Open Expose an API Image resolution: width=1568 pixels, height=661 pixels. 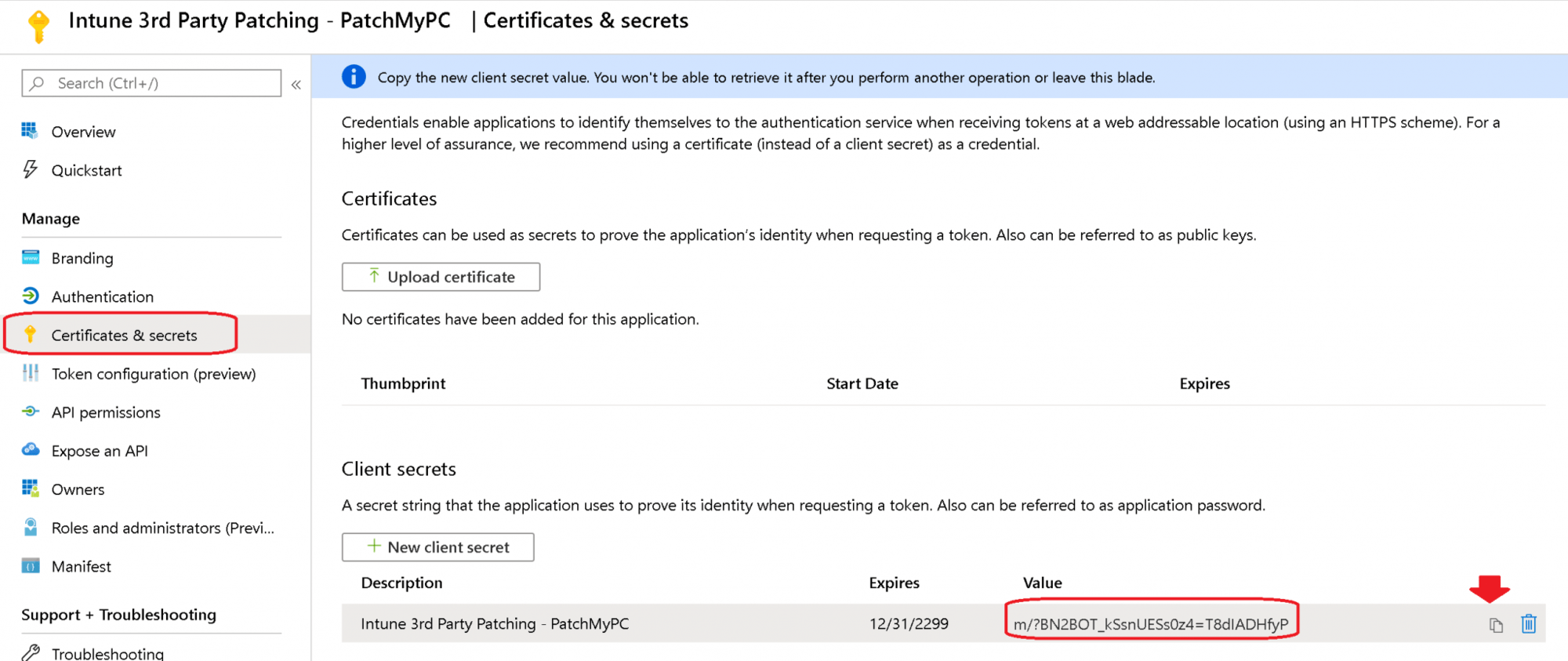[x=100, y=451]
